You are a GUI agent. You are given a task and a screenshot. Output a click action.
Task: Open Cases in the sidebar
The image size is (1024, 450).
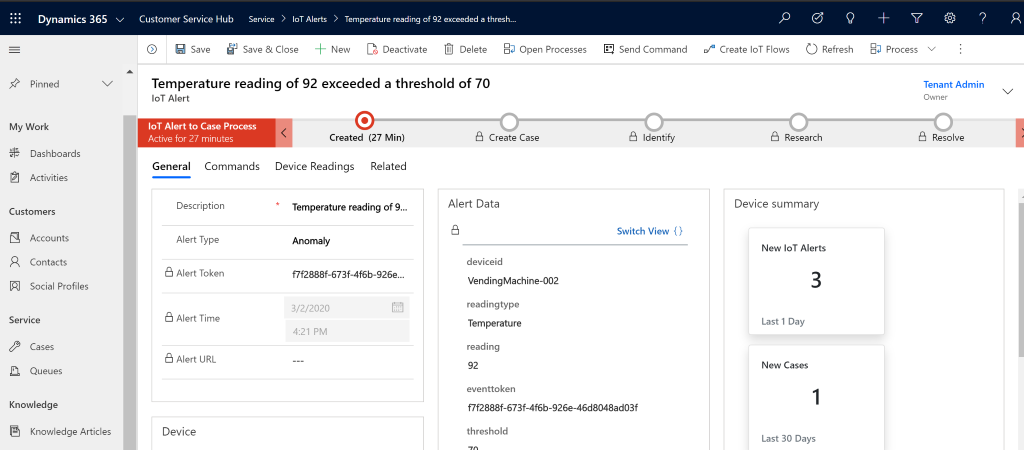pyautogui.click(x=42, y=347)
